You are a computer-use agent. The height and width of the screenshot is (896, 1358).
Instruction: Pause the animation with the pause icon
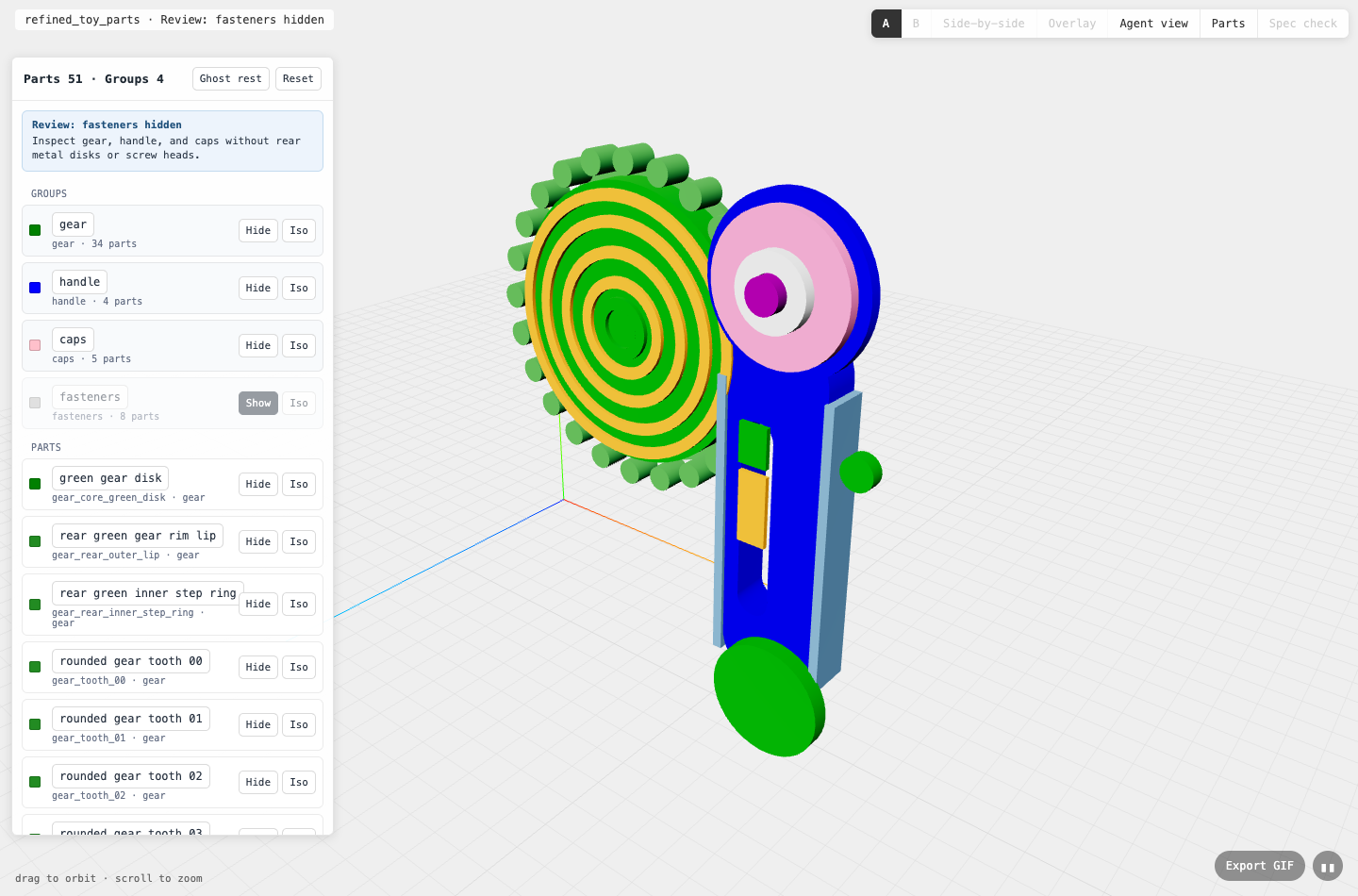pos(1328,866)
